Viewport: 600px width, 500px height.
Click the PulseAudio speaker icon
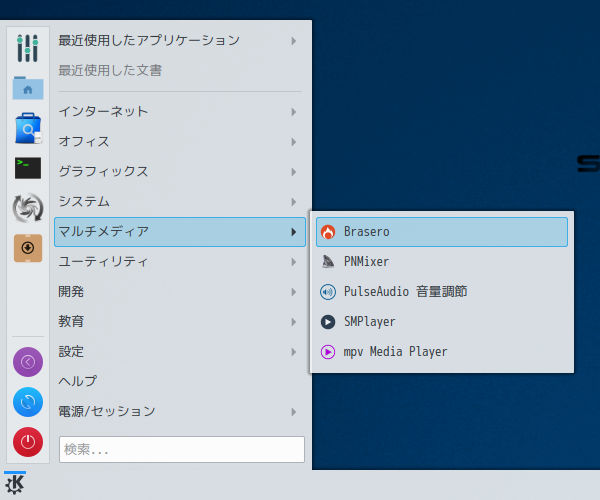click(x=328, y=292)
